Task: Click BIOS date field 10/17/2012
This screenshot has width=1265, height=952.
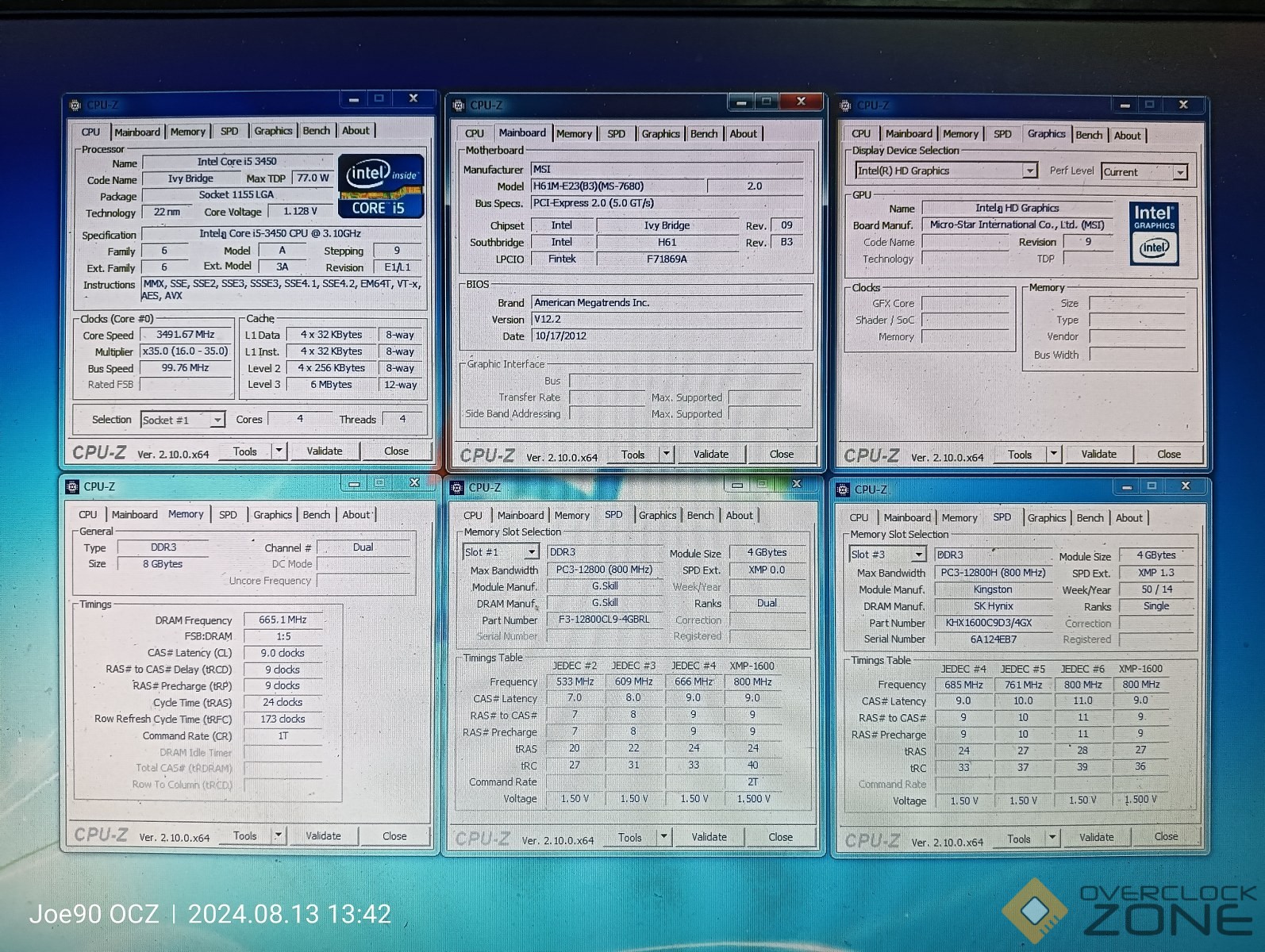Action: tap(667, 336)
